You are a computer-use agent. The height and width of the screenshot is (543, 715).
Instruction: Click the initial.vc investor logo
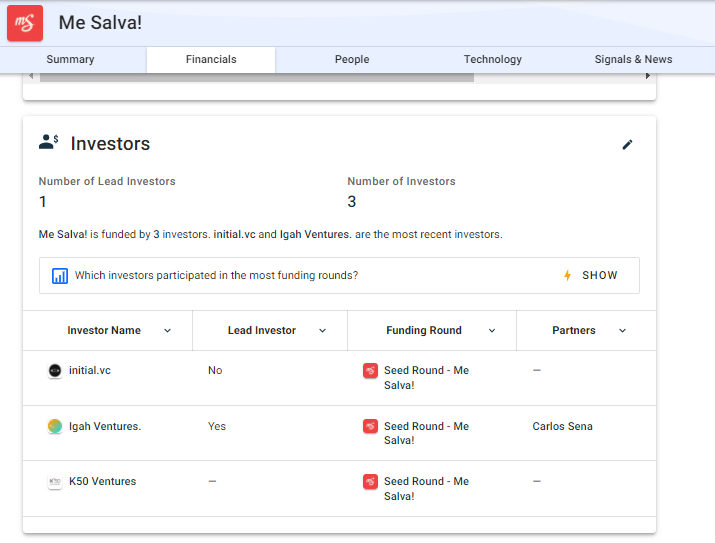55,371
